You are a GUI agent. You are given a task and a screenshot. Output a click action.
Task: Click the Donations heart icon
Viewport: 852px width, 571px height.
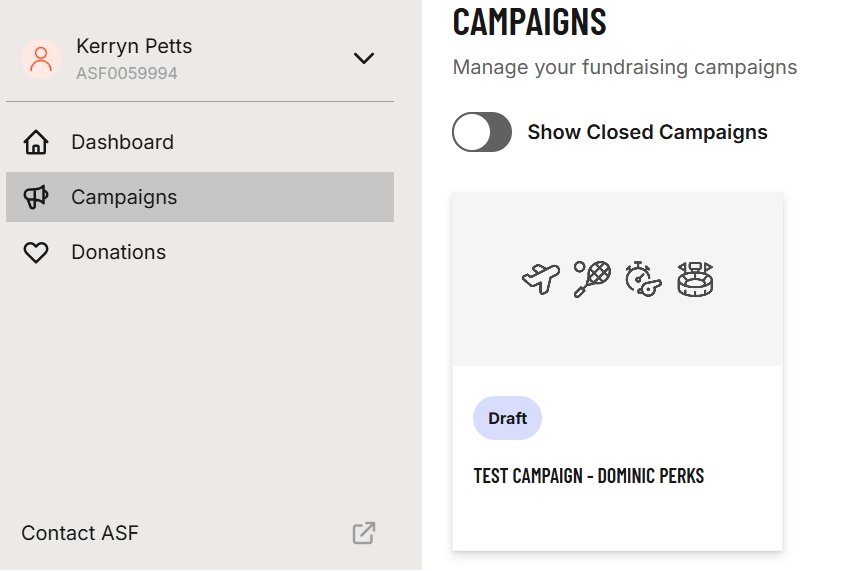click(36, 253)
